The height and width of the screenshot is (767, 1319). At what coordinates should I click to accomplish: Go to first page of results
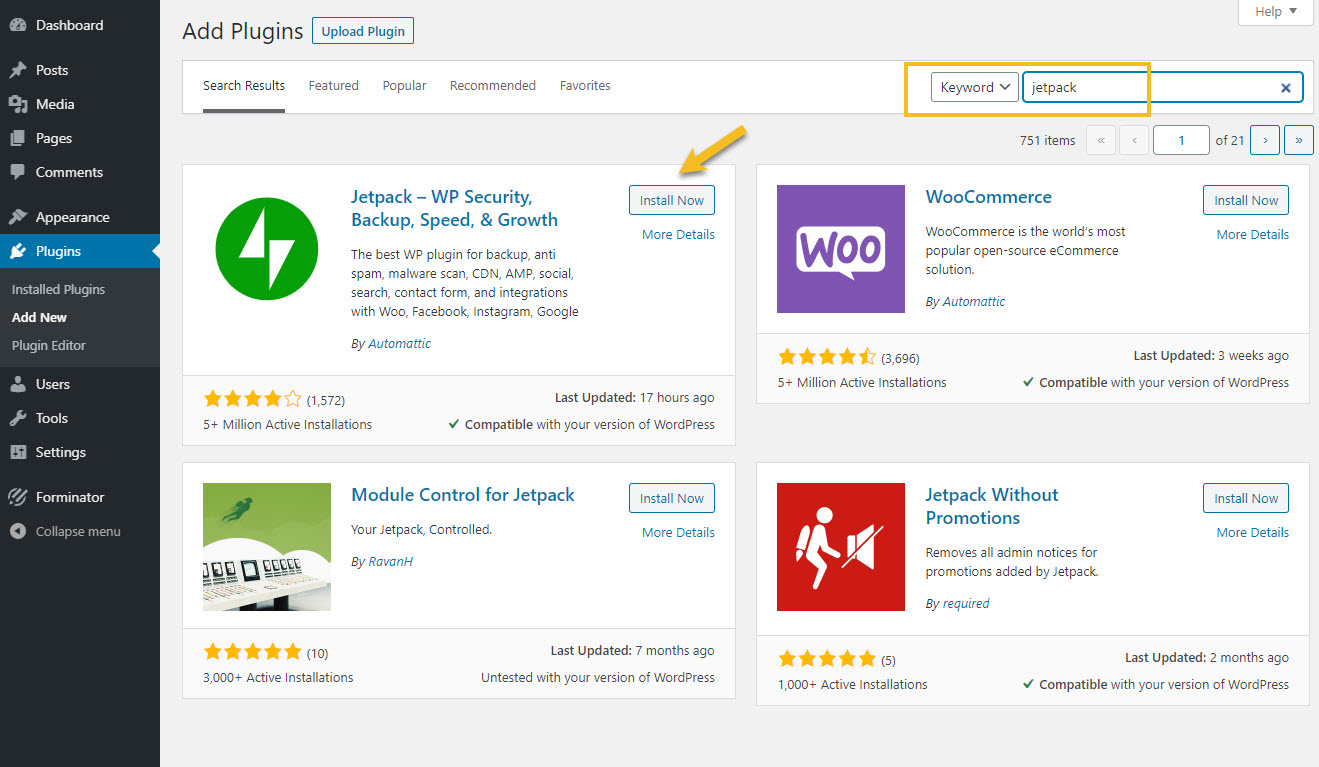[1100, 140]
